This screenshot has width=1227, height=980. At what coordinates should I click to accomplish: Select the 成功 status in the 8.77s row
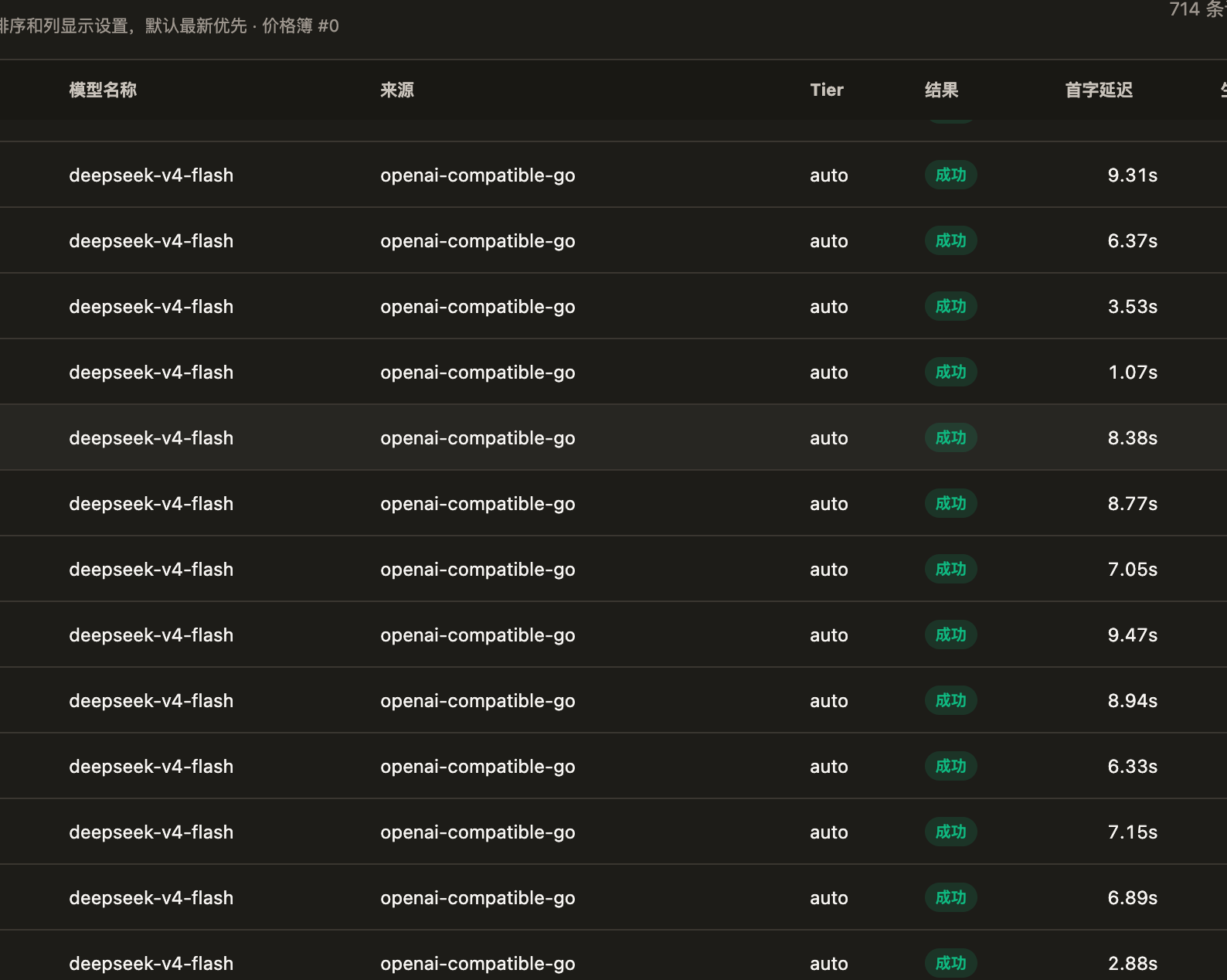pos(951,504)
